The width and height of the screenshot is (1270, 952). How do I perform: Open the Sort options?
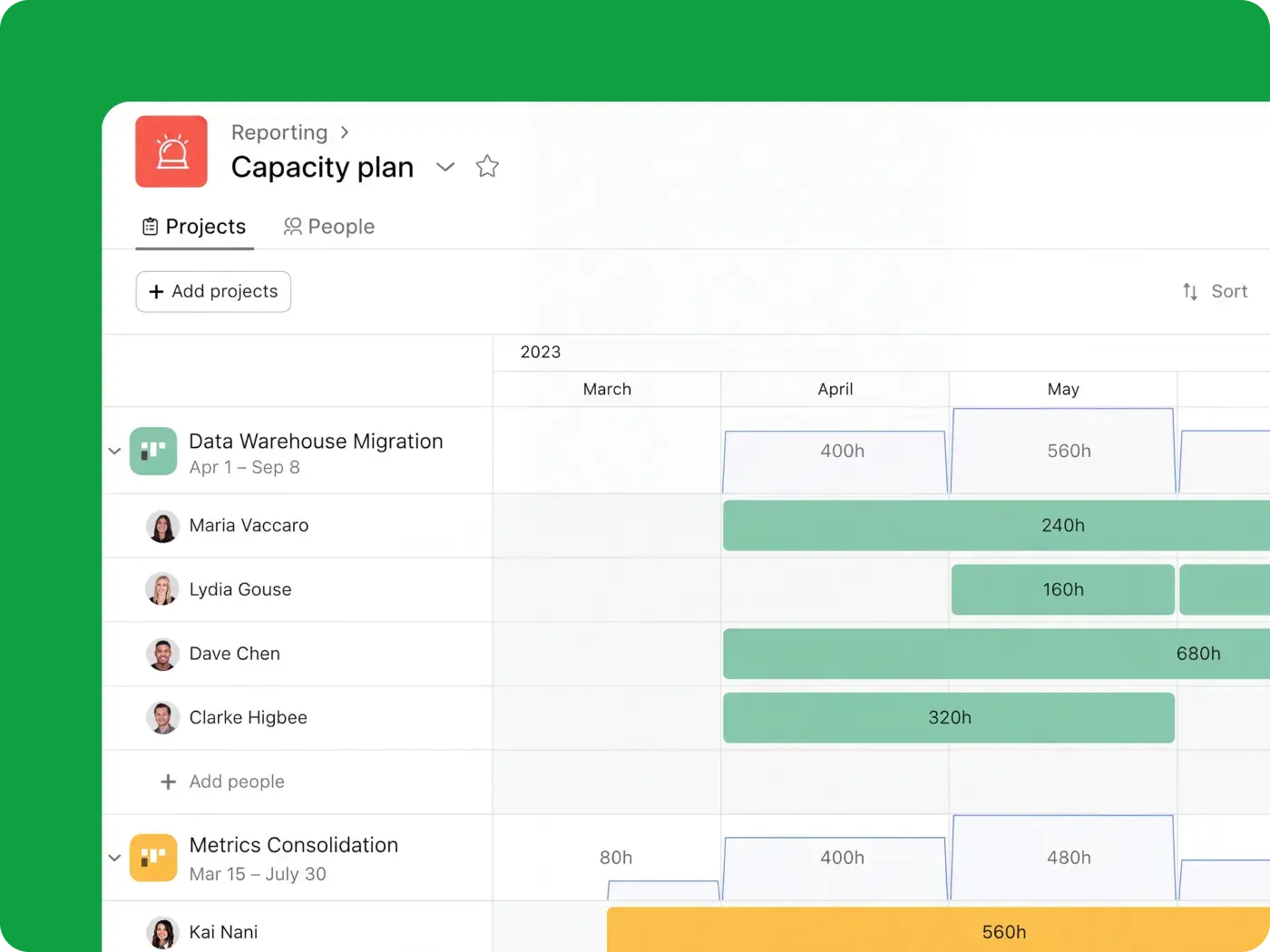(1215, 291)
